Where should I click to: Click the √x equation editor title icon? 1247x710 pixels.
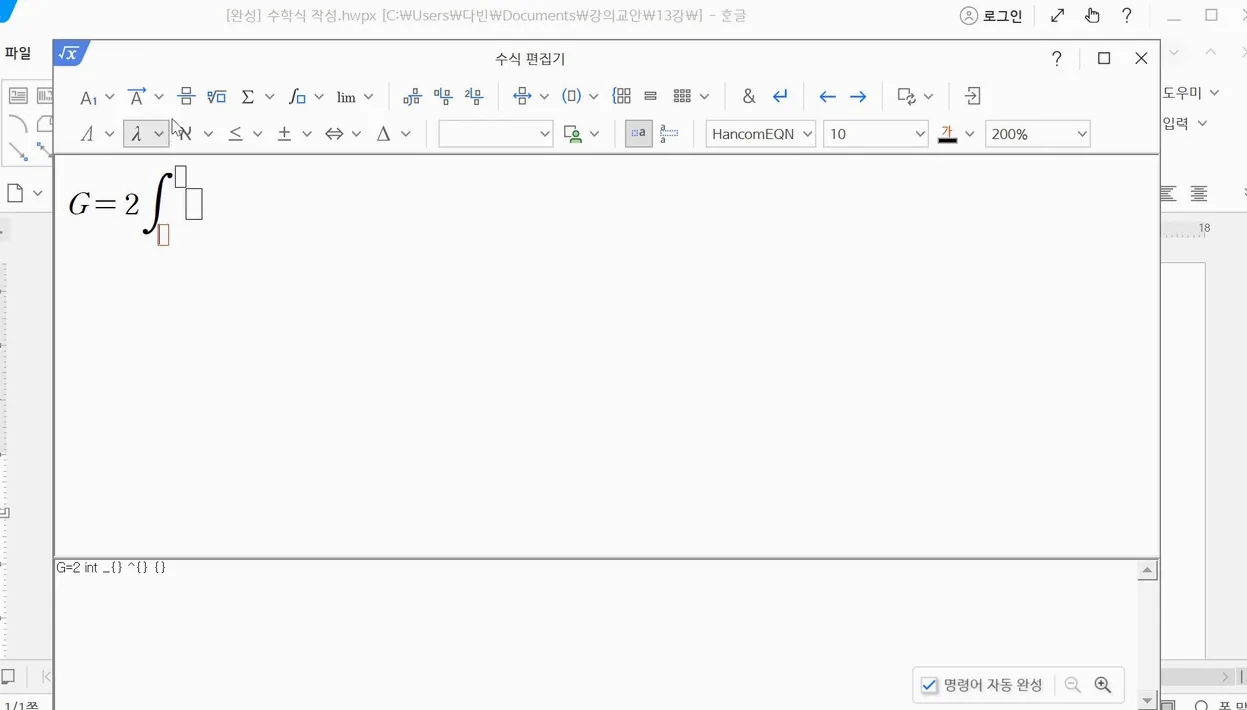[x=69, y=54]
